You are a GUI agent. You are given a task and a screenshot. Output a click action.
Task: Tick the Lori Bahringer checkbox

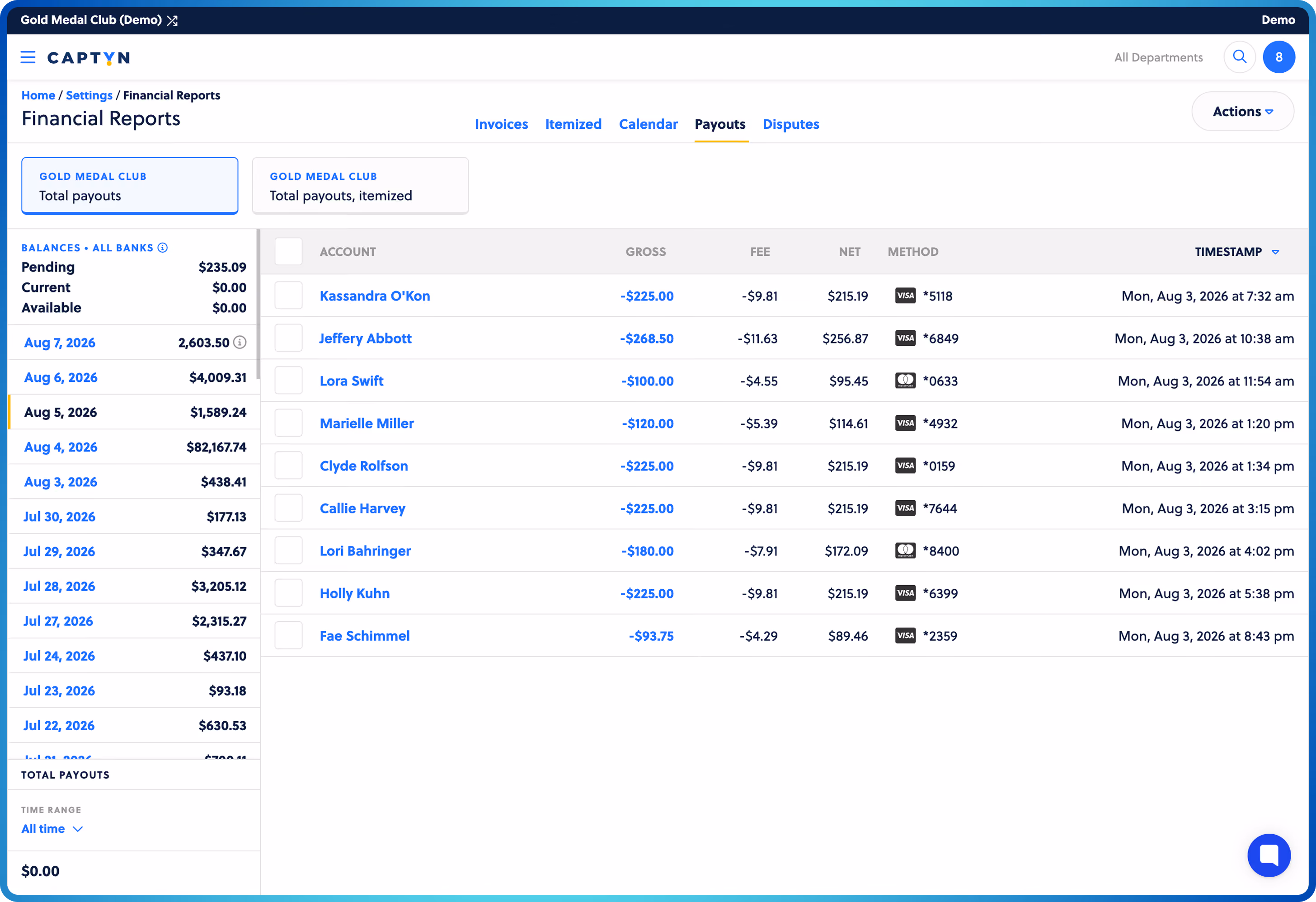tap(288, 550)
